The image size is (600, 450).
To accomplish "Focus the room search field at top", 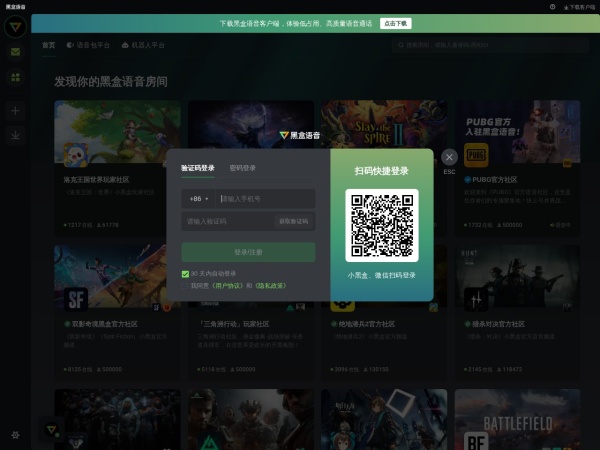I will 490,45.
